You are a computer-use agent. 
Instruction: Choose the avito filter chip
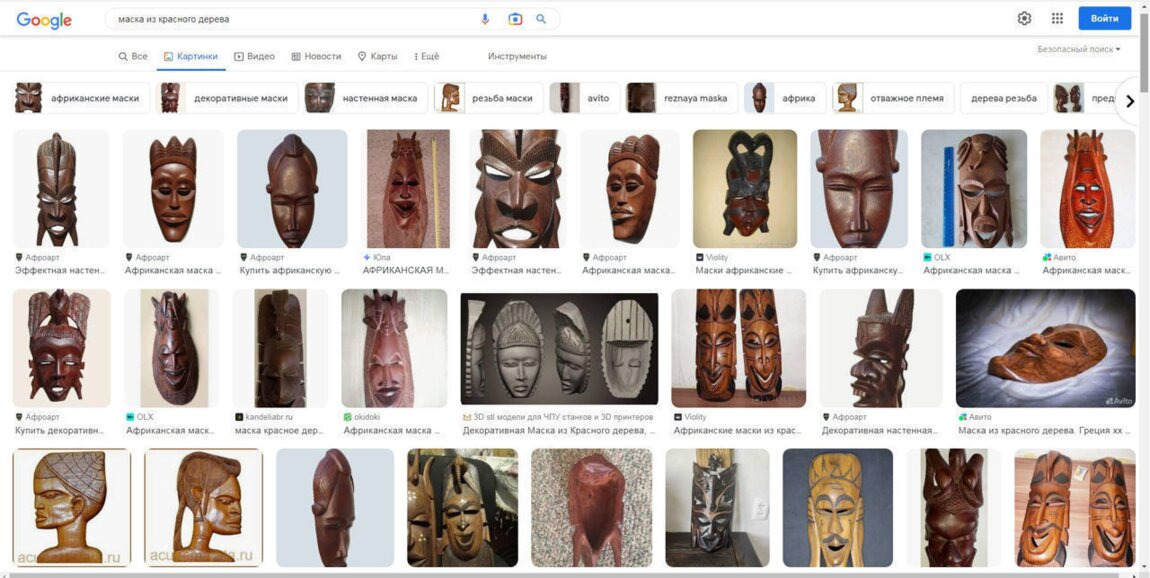[x=584, y=99]
